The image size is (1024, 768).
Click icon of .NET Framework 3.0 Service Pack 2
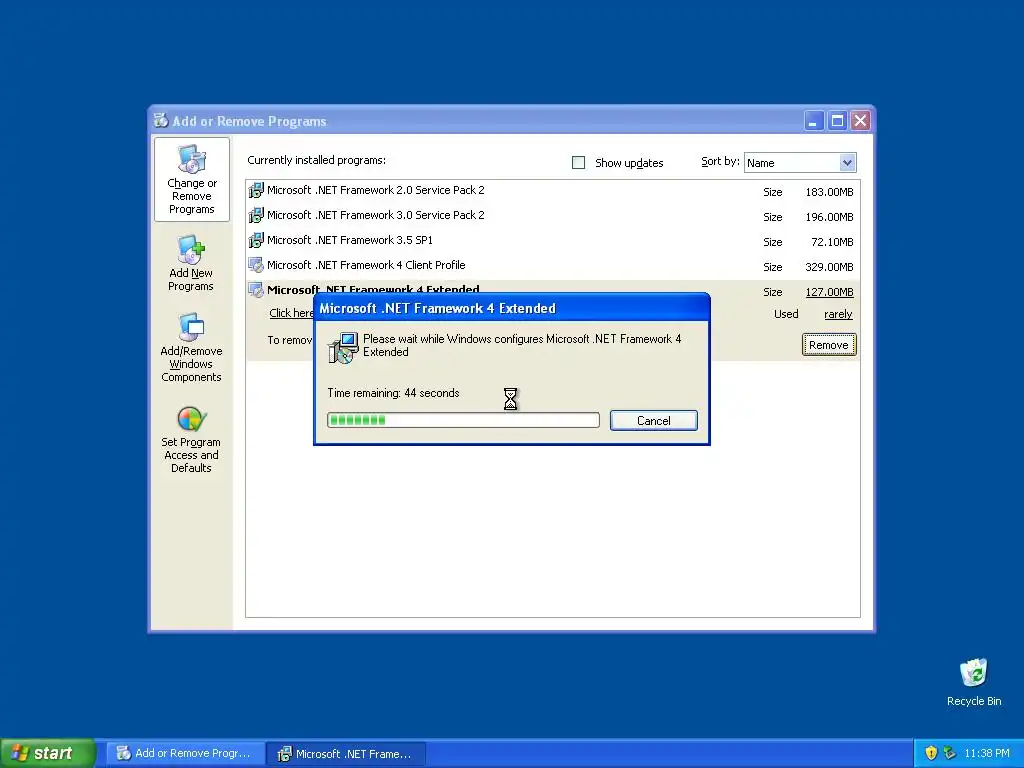(256, 215)
